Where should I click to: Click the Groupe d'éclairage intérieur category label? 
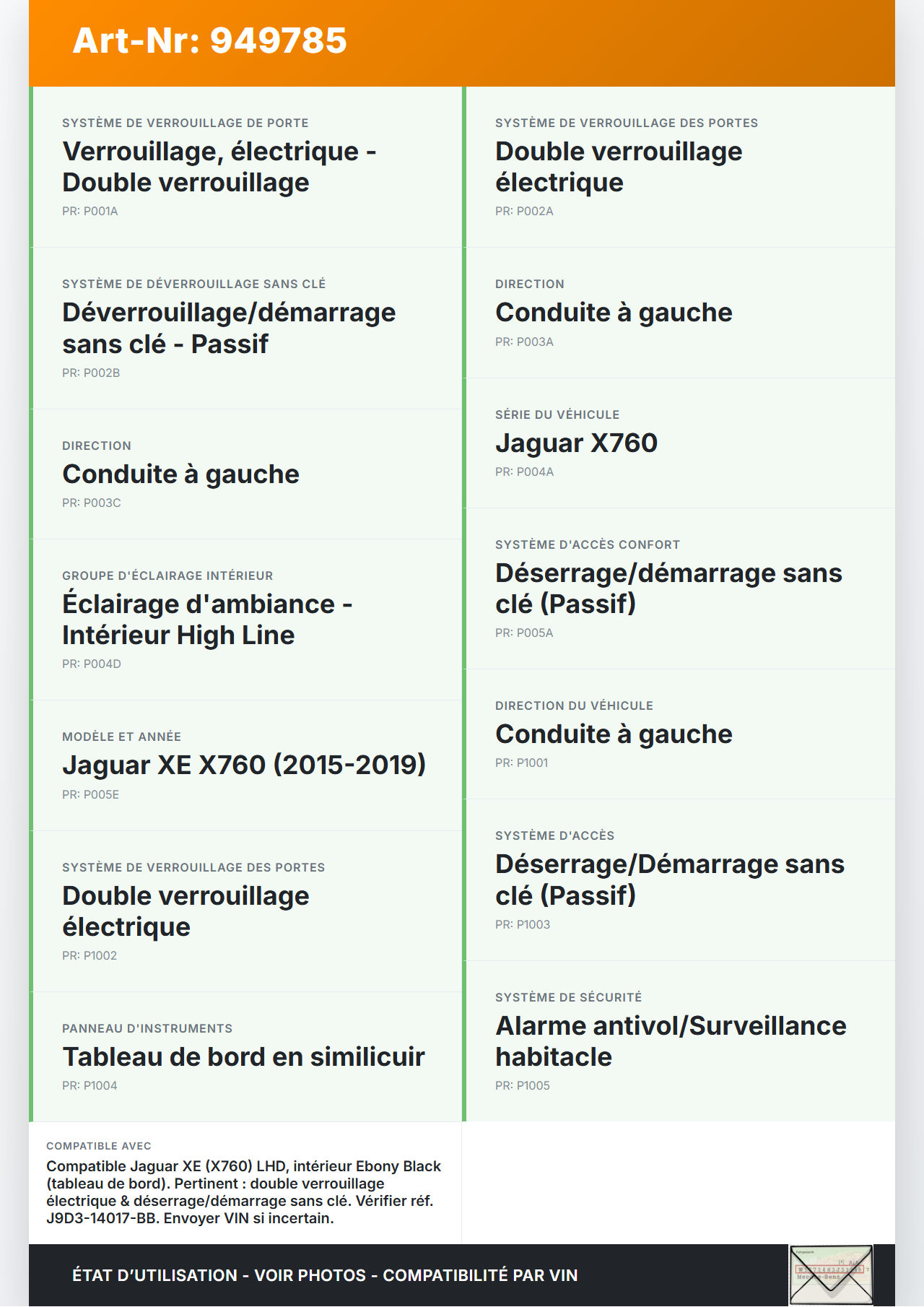(167, 576)
